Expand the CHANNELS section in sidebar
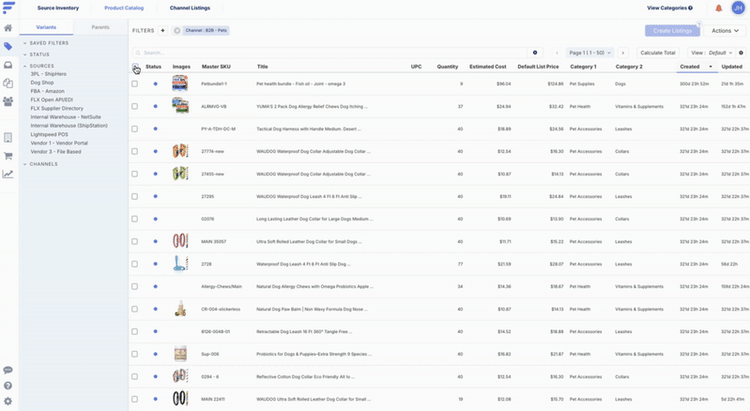This screenshot has height=411, width=750. [x=43, y=163]
